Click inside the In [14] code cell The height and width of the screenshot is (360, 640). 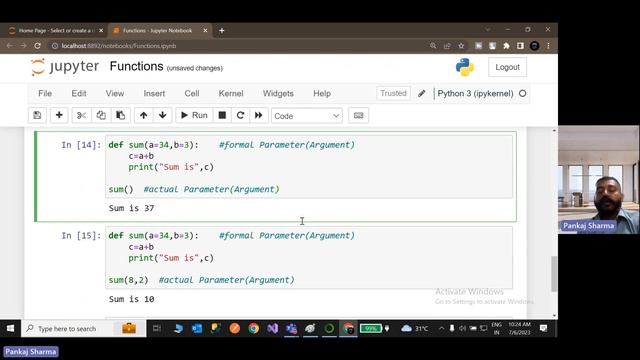coord(309,167)
